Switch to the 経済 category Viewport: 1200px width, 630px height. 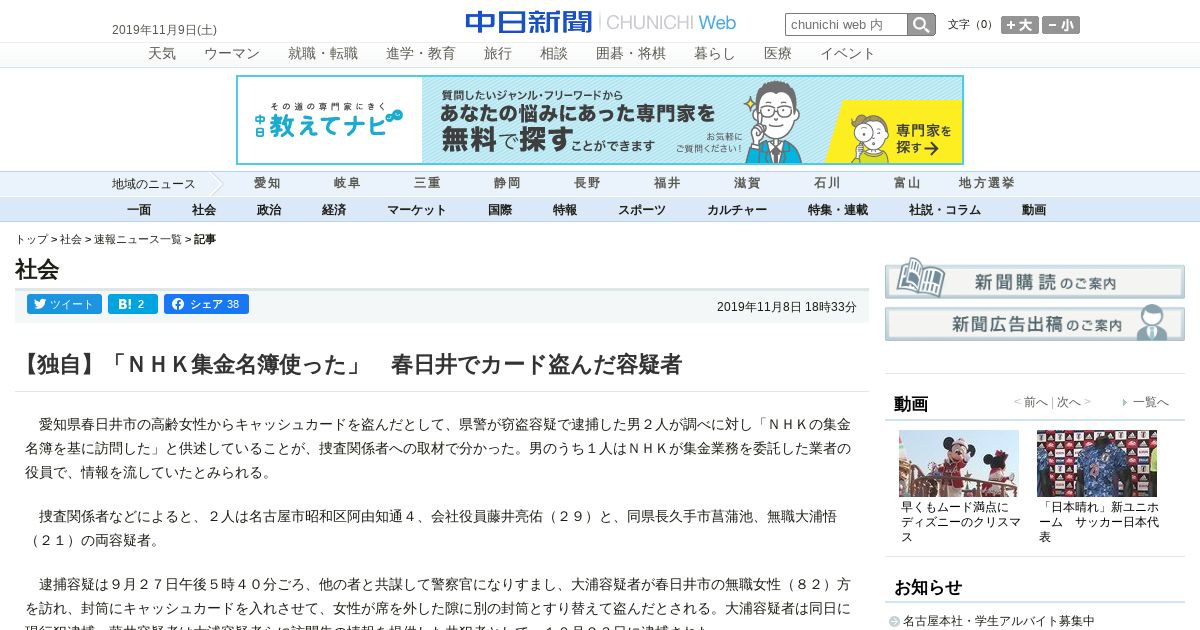click(334, 210)
